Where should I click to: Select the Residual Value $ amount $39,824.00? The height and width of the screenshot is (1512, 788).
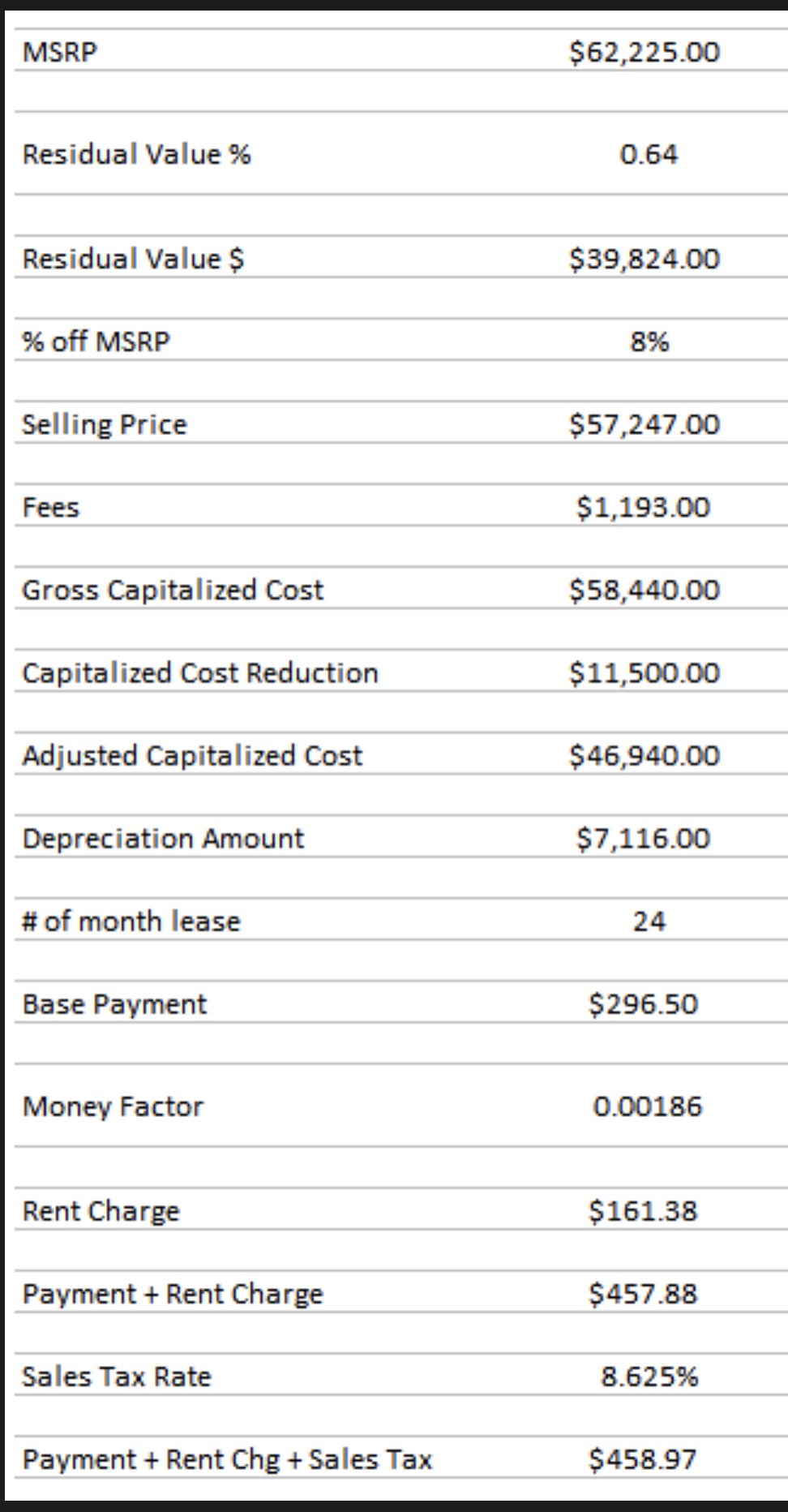645,259
